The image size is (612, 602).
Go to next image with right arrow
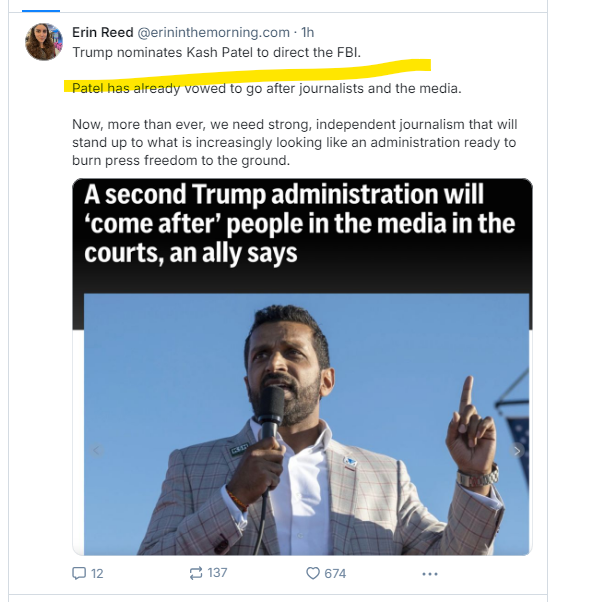(x=517, y=451)
